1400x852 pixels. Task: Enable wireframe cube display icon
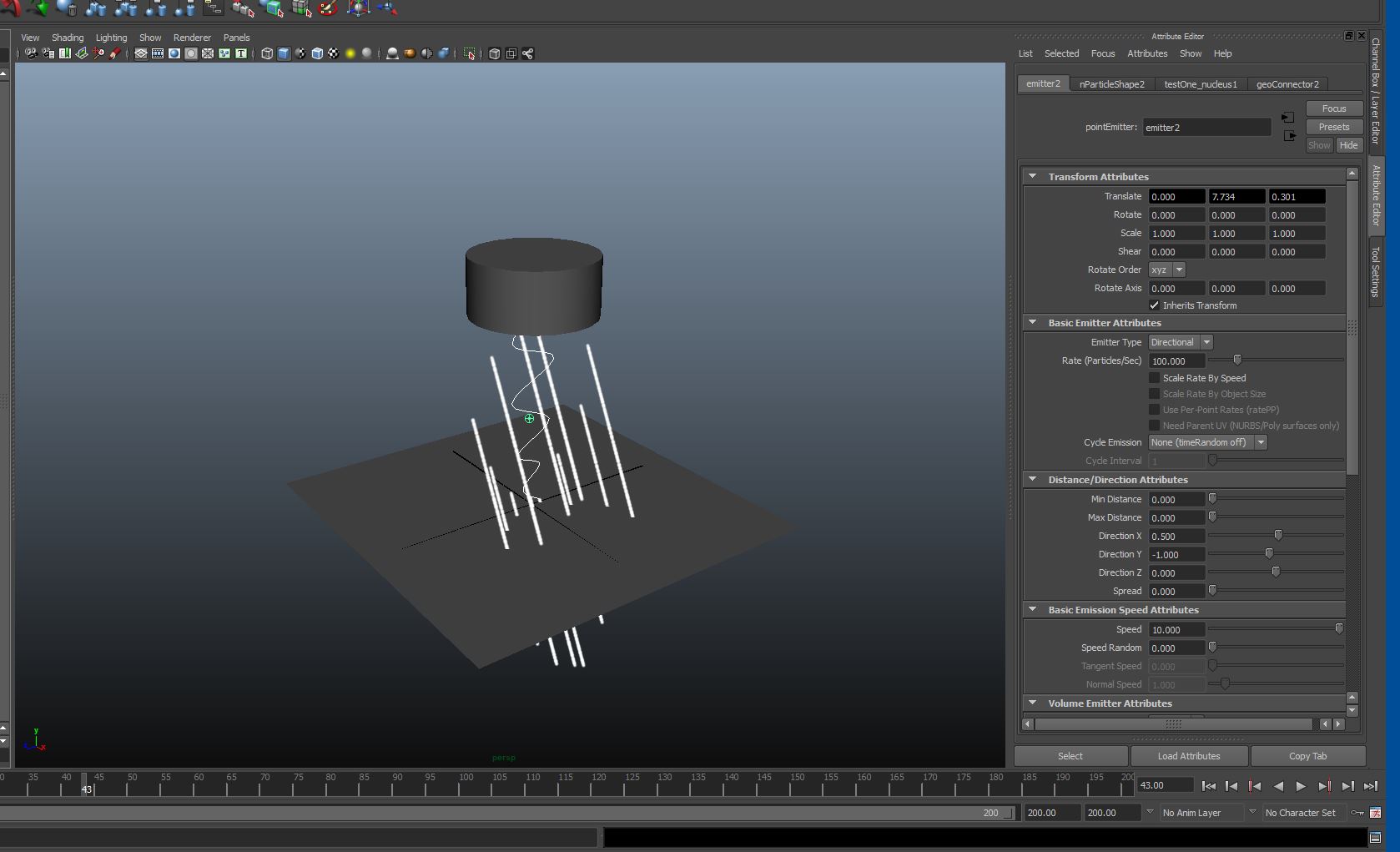[267, 53]
